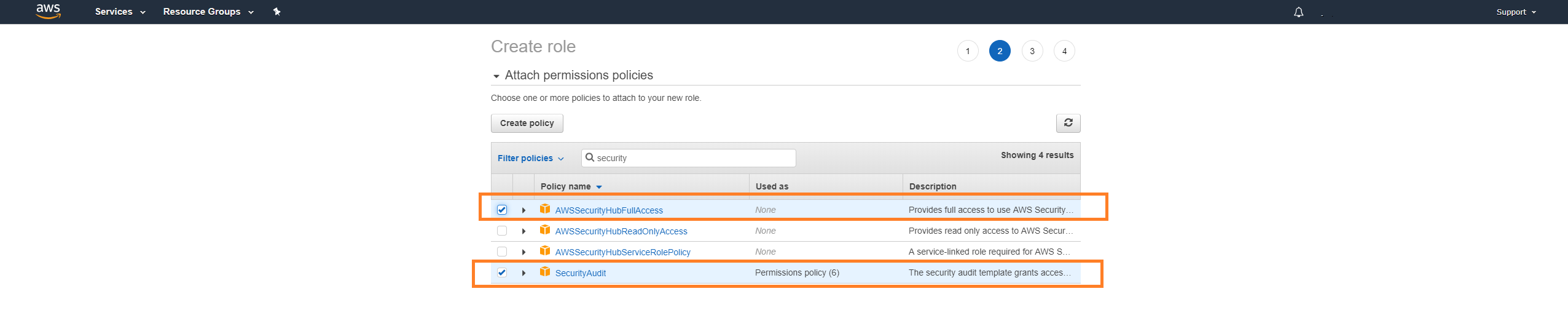
Task: Click 'The security audit template grants' description
Action: coord(990,272)
